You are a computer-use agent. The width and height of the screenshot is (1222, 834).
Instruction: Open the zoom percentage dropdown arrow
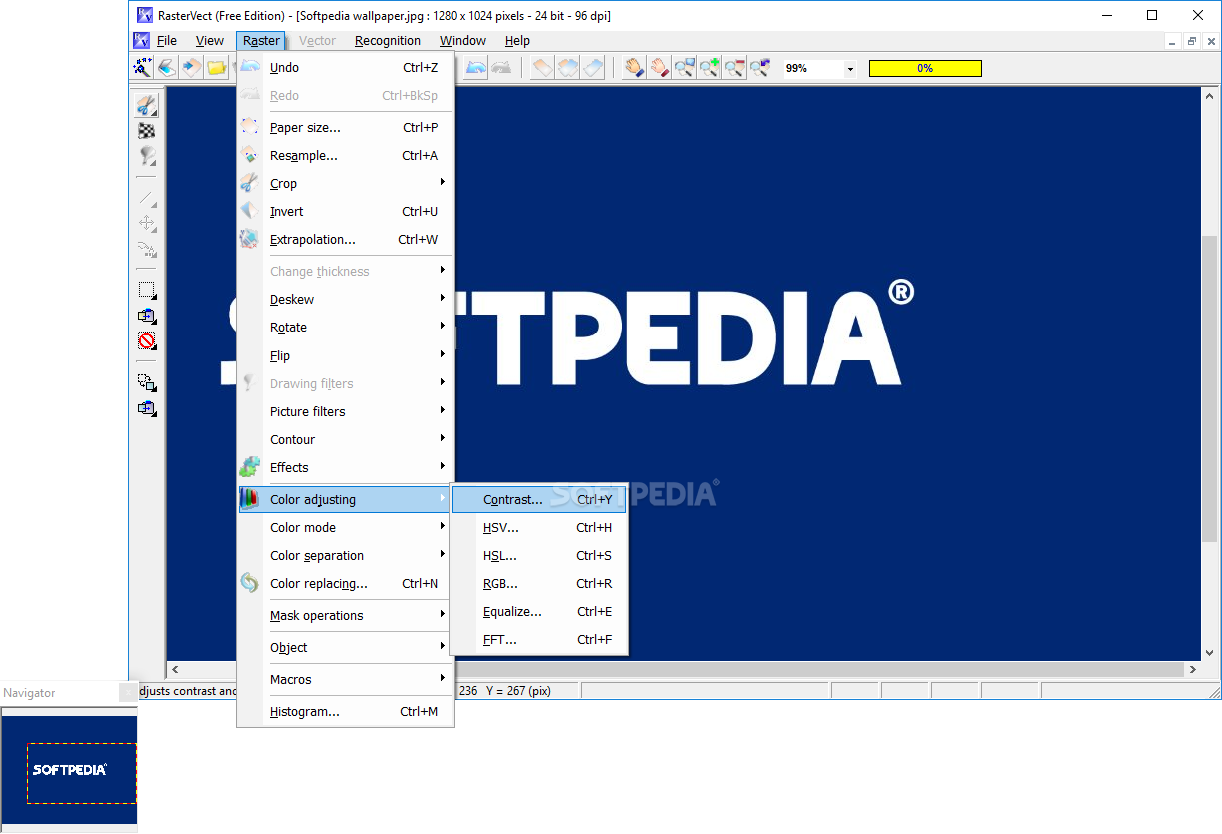850,69
